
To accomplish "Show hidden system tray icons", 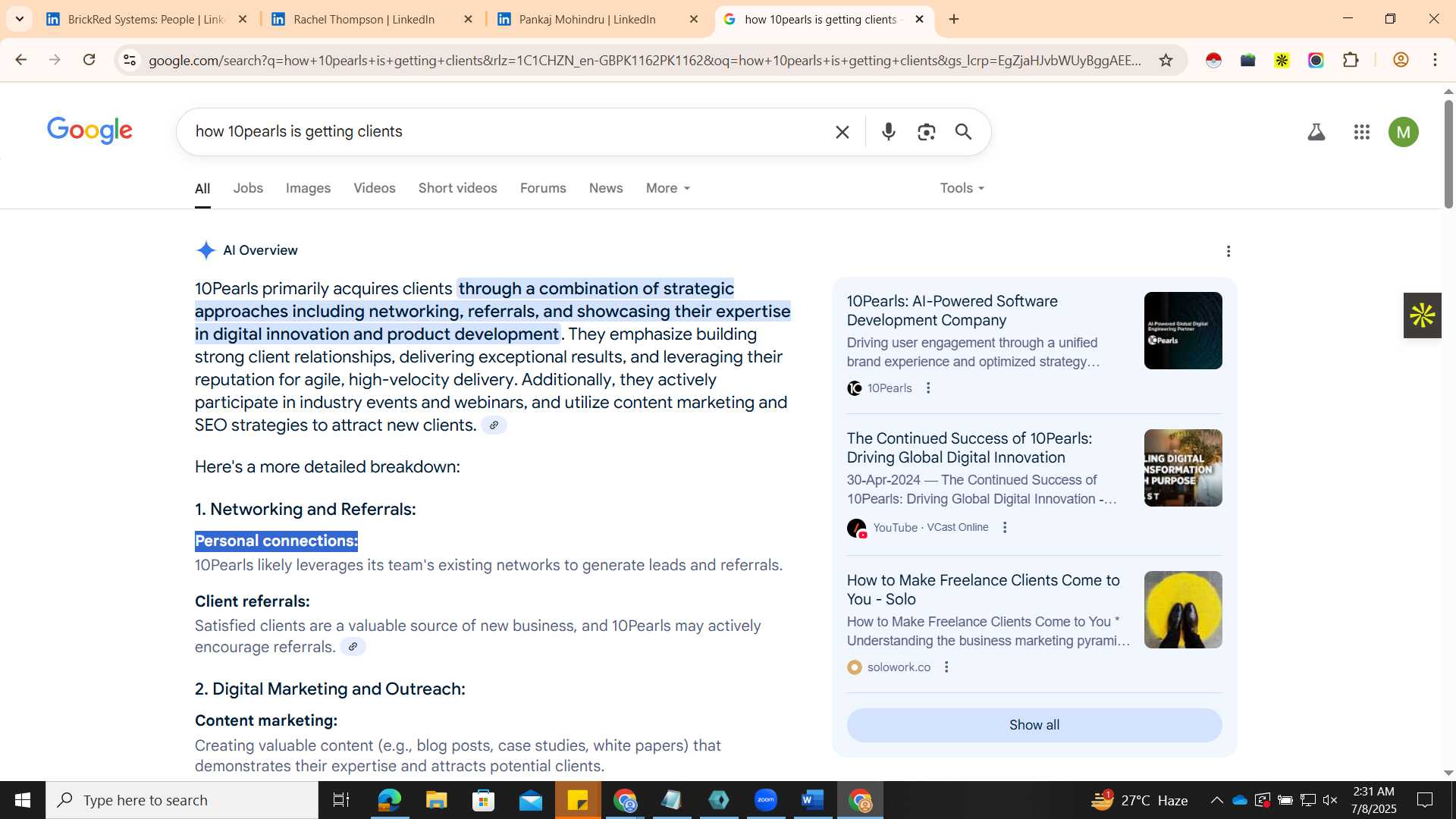I will pyautogui.click(x=1216, y=800).
